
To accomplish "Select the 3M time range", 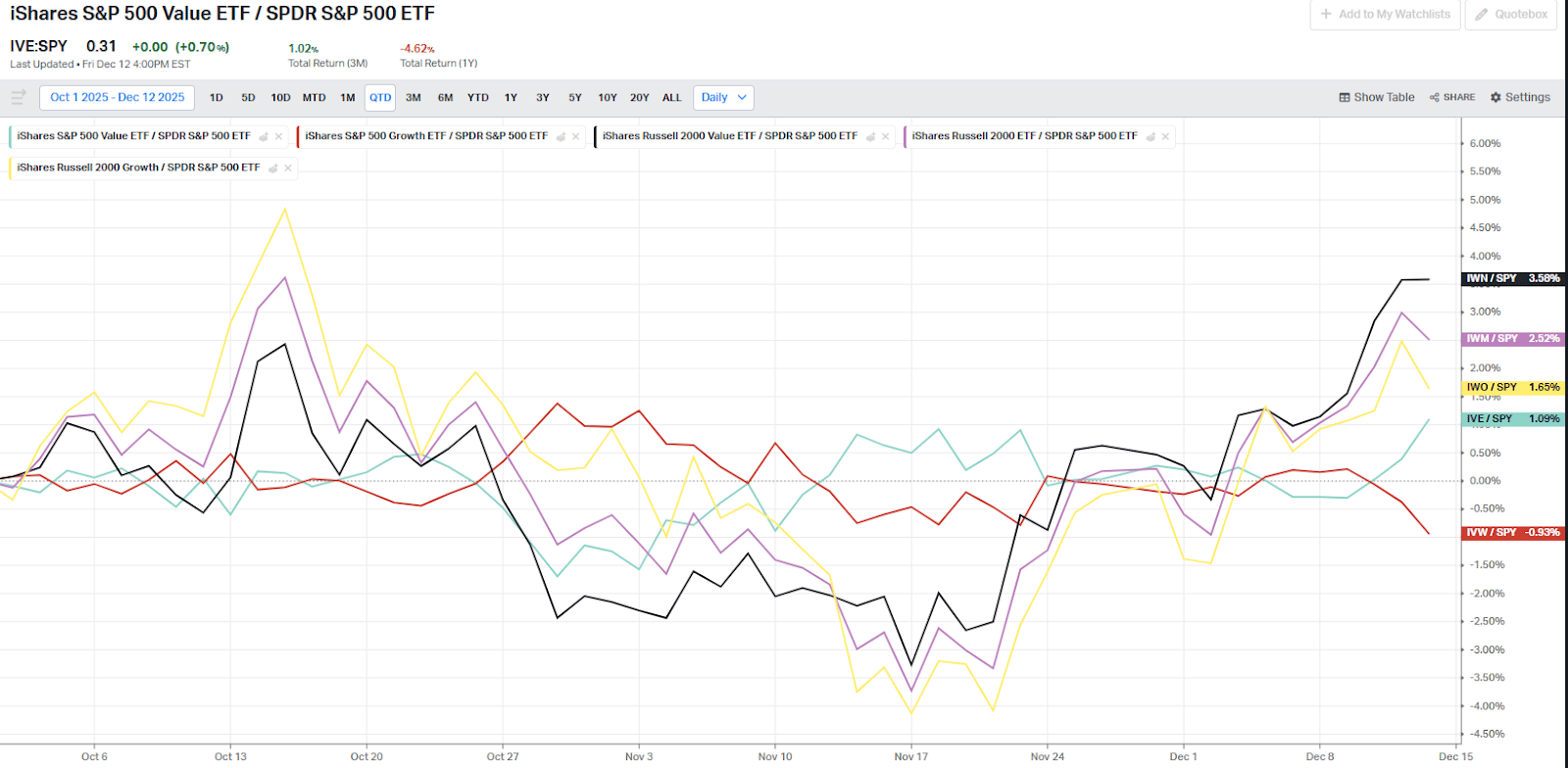I will [x=414, y=98].
